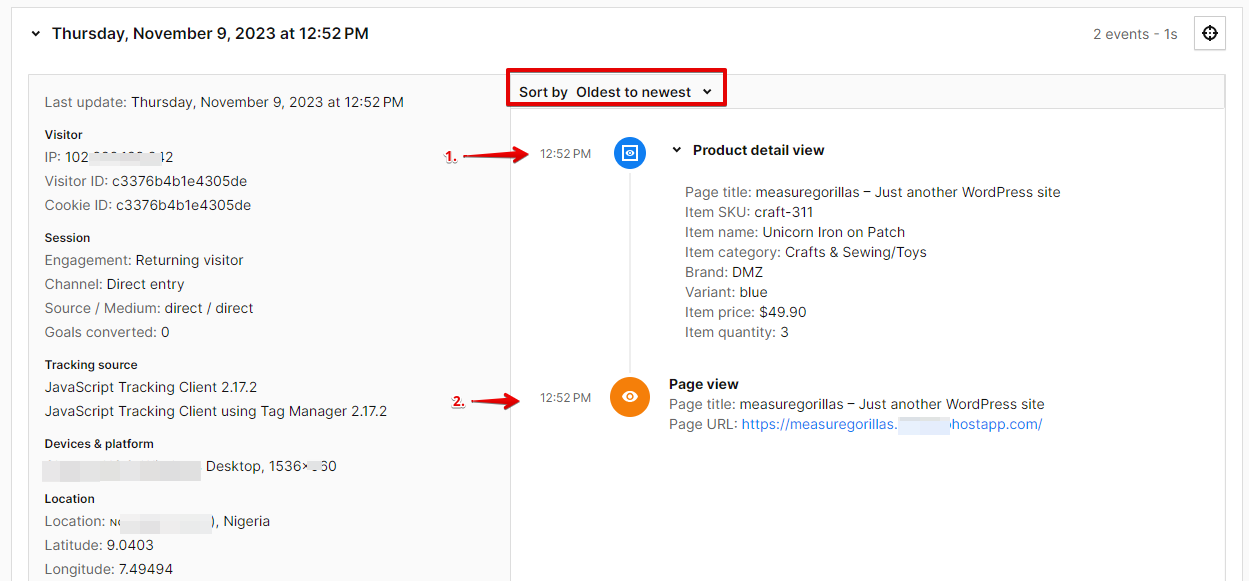Click the visitor IP address value
Viewport: 1249px width, 581px height.
[120, 157]
